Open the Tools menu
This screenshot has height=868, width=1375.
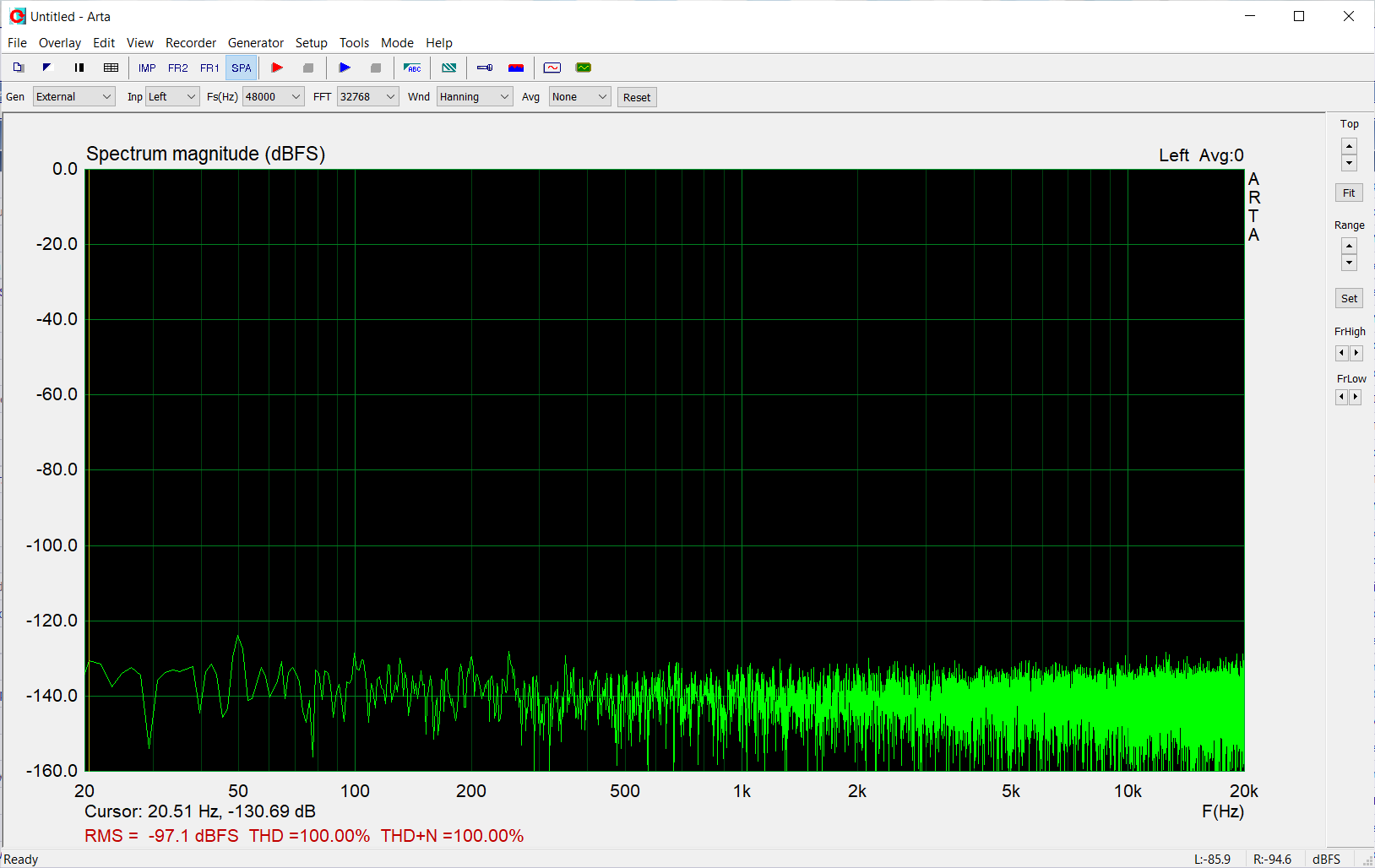click(355, 43)
